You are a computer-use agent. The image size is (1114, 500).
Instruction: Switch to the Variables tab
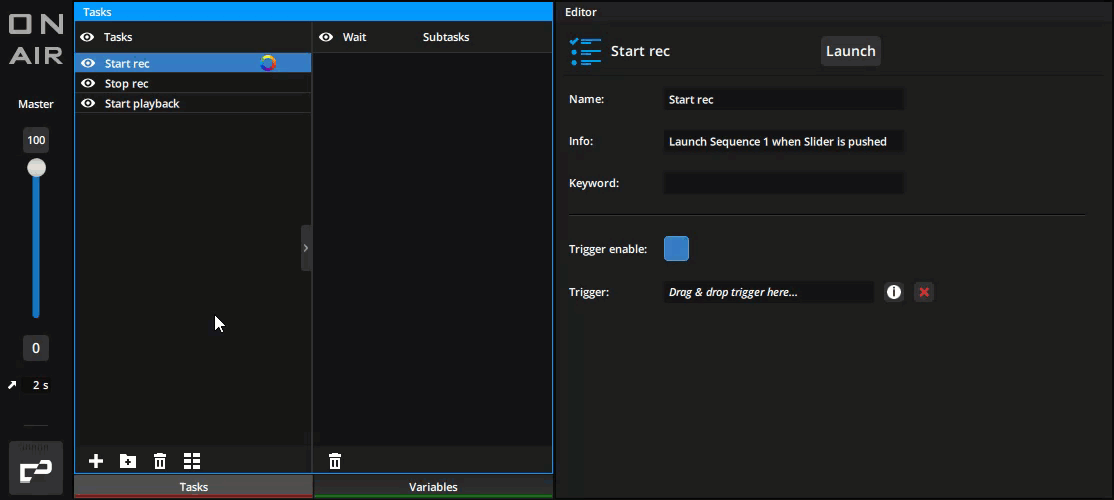(433, 487)
